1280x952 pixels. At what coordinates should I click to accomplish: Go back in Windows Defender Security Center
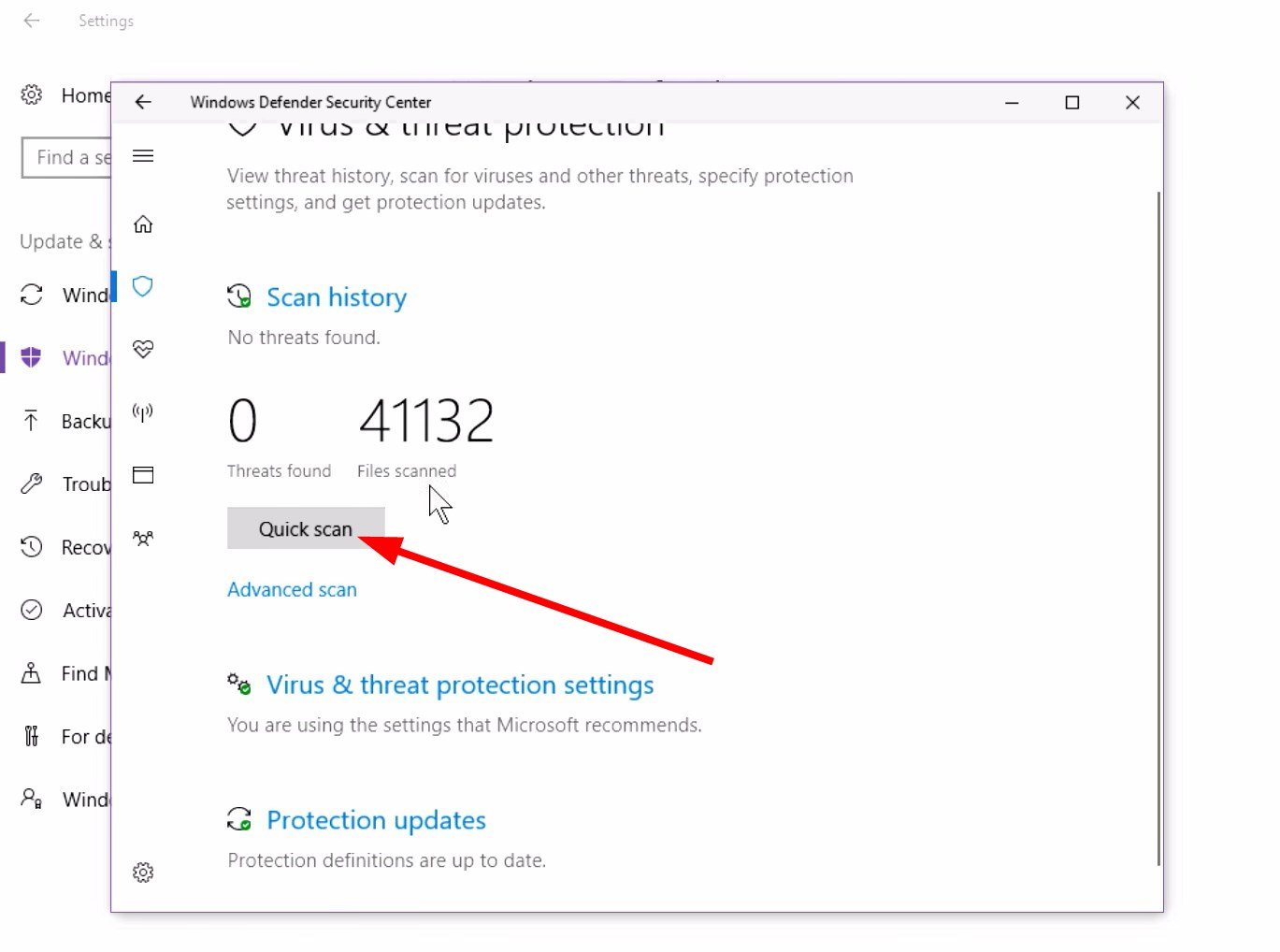click(x=143, y=102)
